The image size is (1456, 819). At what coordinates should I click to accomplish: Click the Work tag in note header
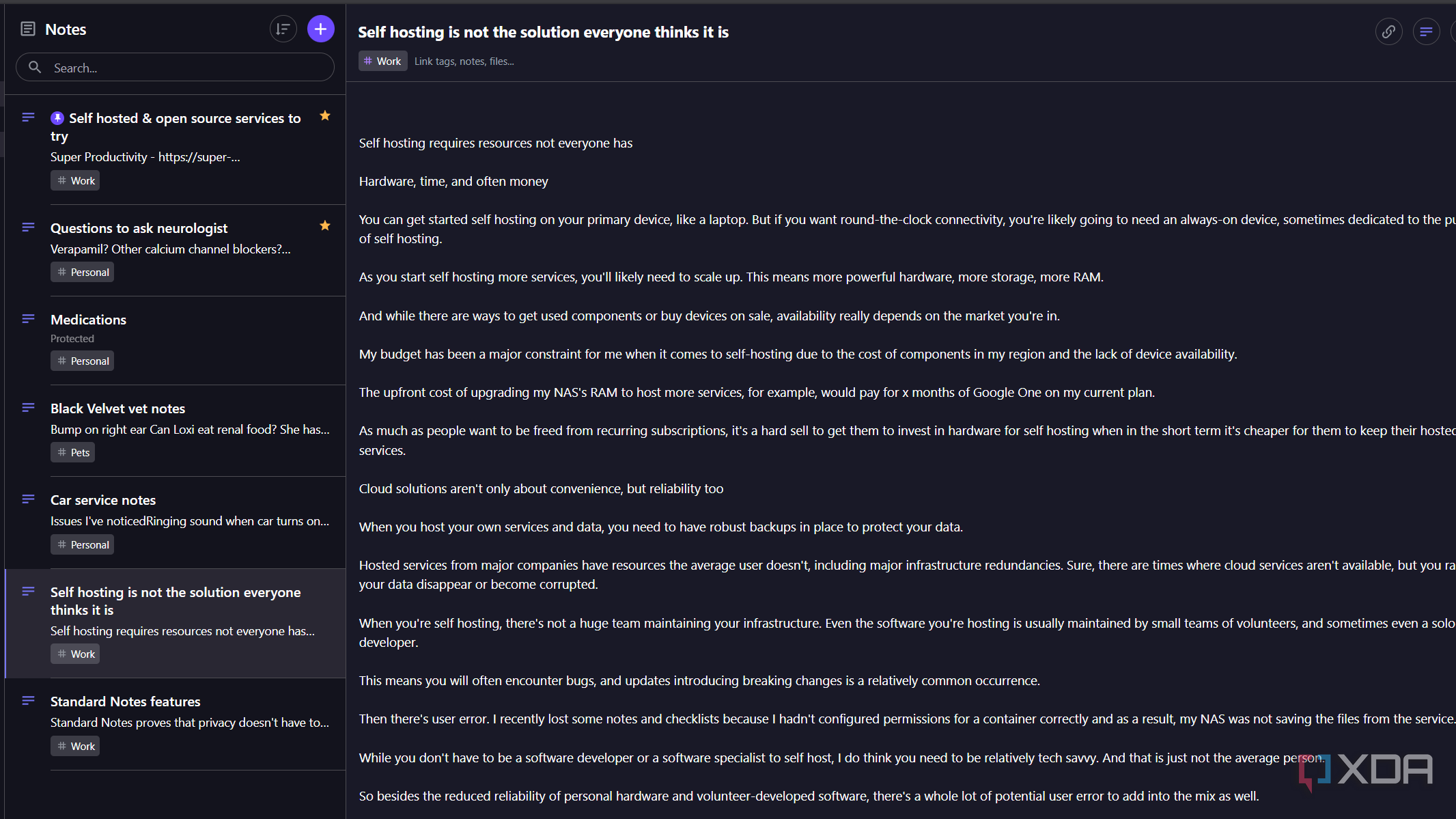coord(382,61)
